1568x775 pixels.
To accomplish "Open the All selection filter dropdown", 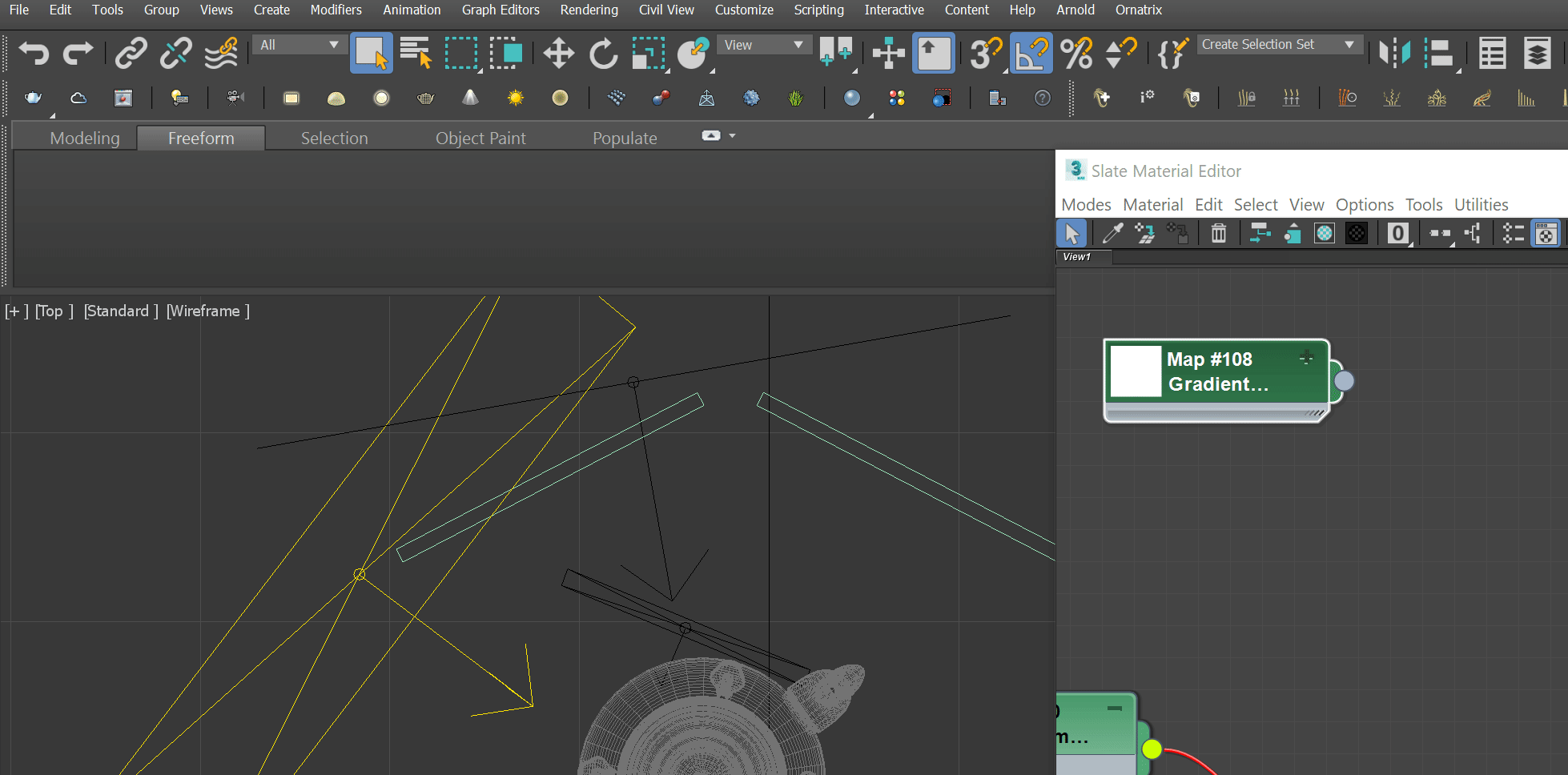I will [299, 45].
